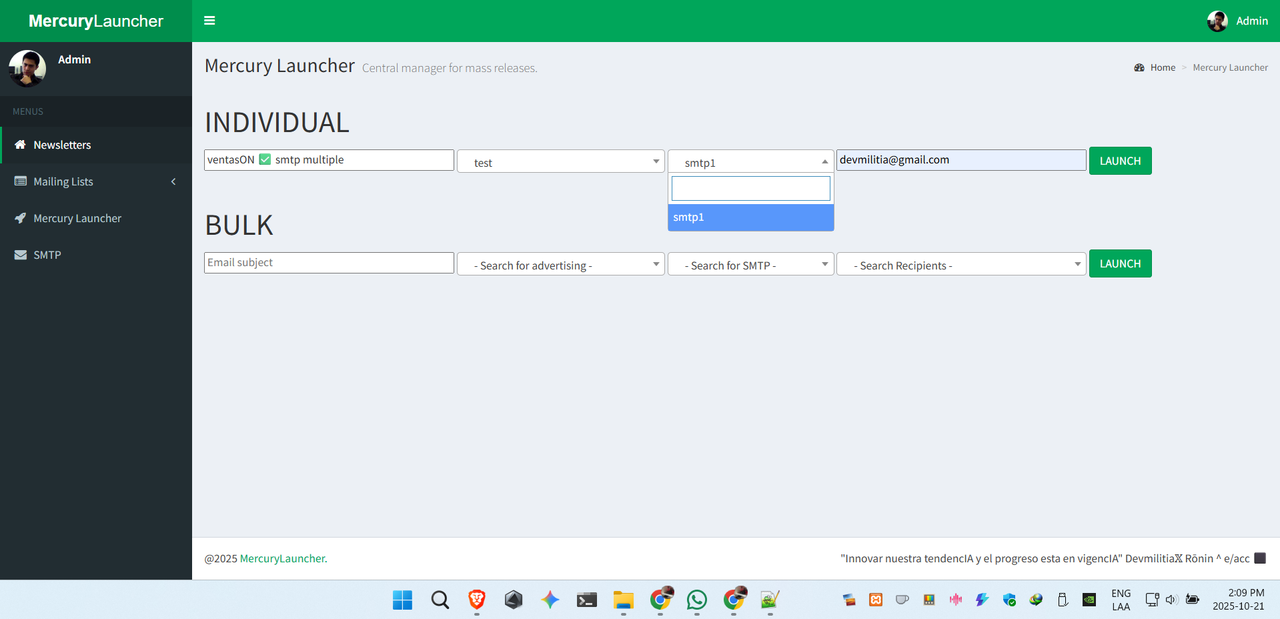
Task: Click the MercuryLauncher footer link
Action: 283,559
